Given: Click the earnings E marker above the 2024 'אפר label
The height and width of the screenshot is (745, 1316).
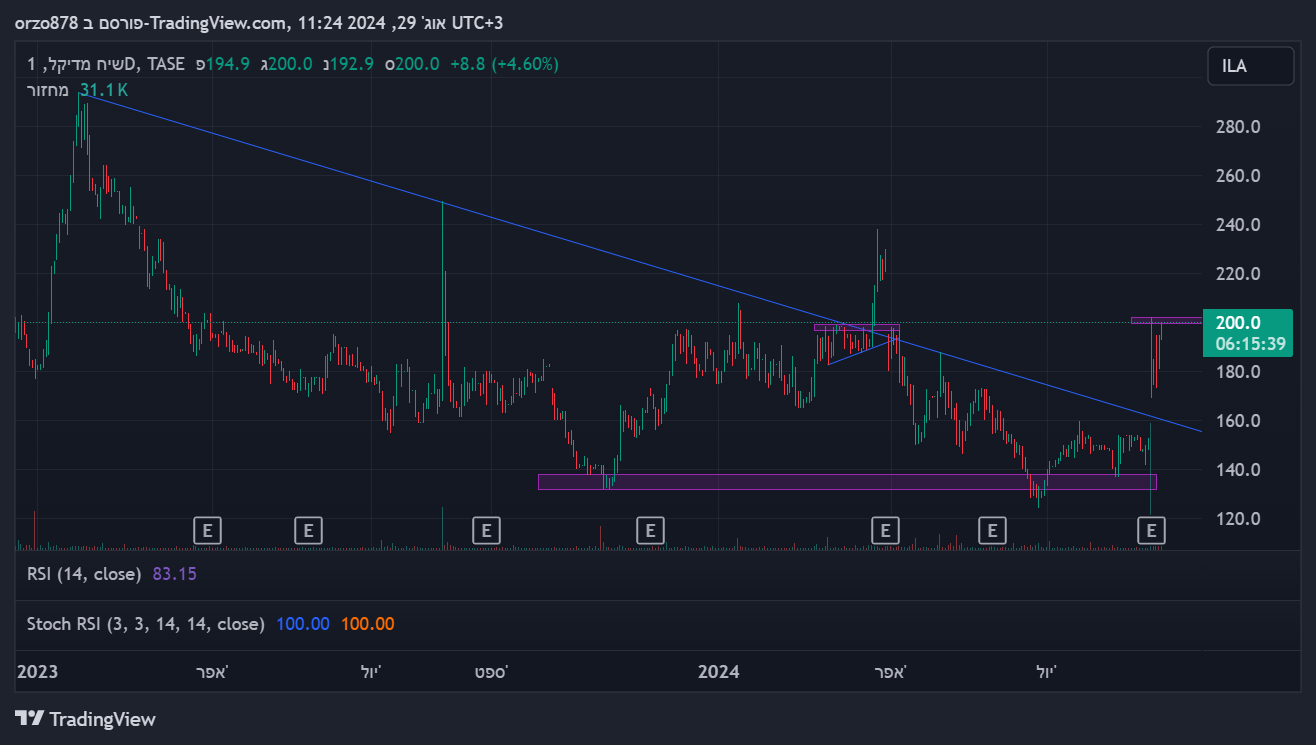Looking at the screenshot, I should (x=885, y=530).
